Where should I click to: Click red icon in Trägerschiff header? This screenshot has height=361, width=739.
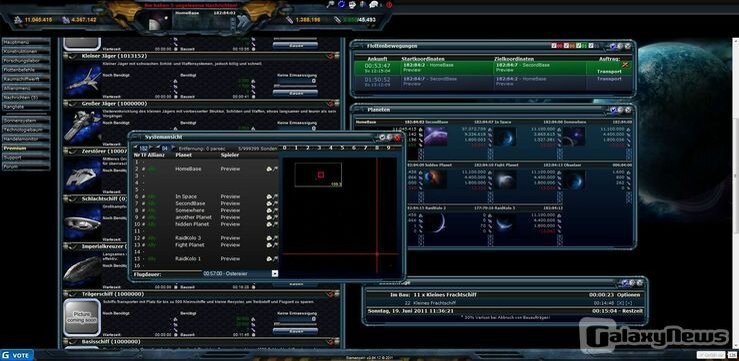331,294
